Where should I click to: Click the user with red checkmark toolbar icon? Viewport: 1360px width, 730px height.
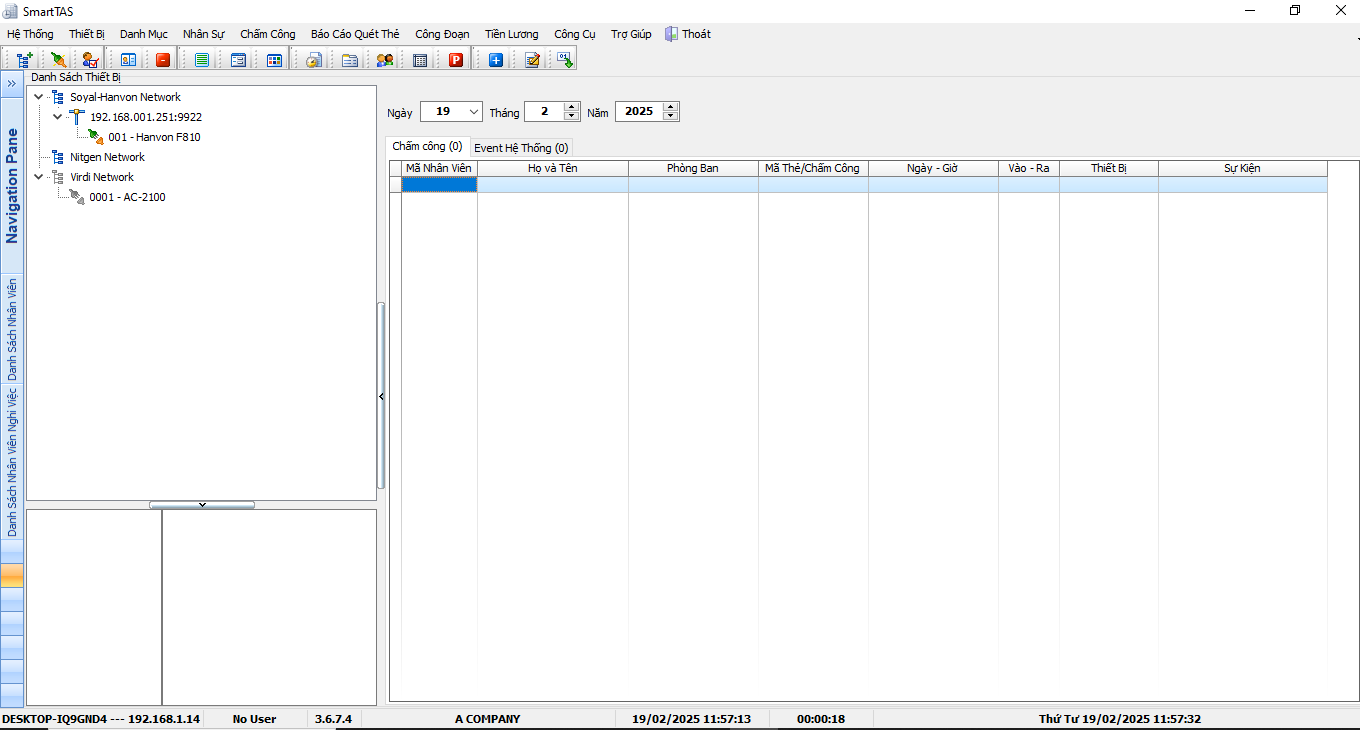click(x=90, y=60)
